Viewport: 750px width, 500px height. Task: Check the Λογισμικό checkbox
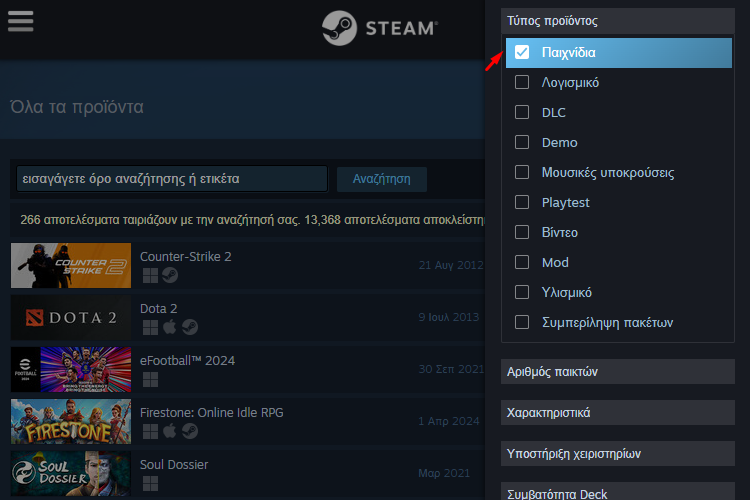(522, 82)
